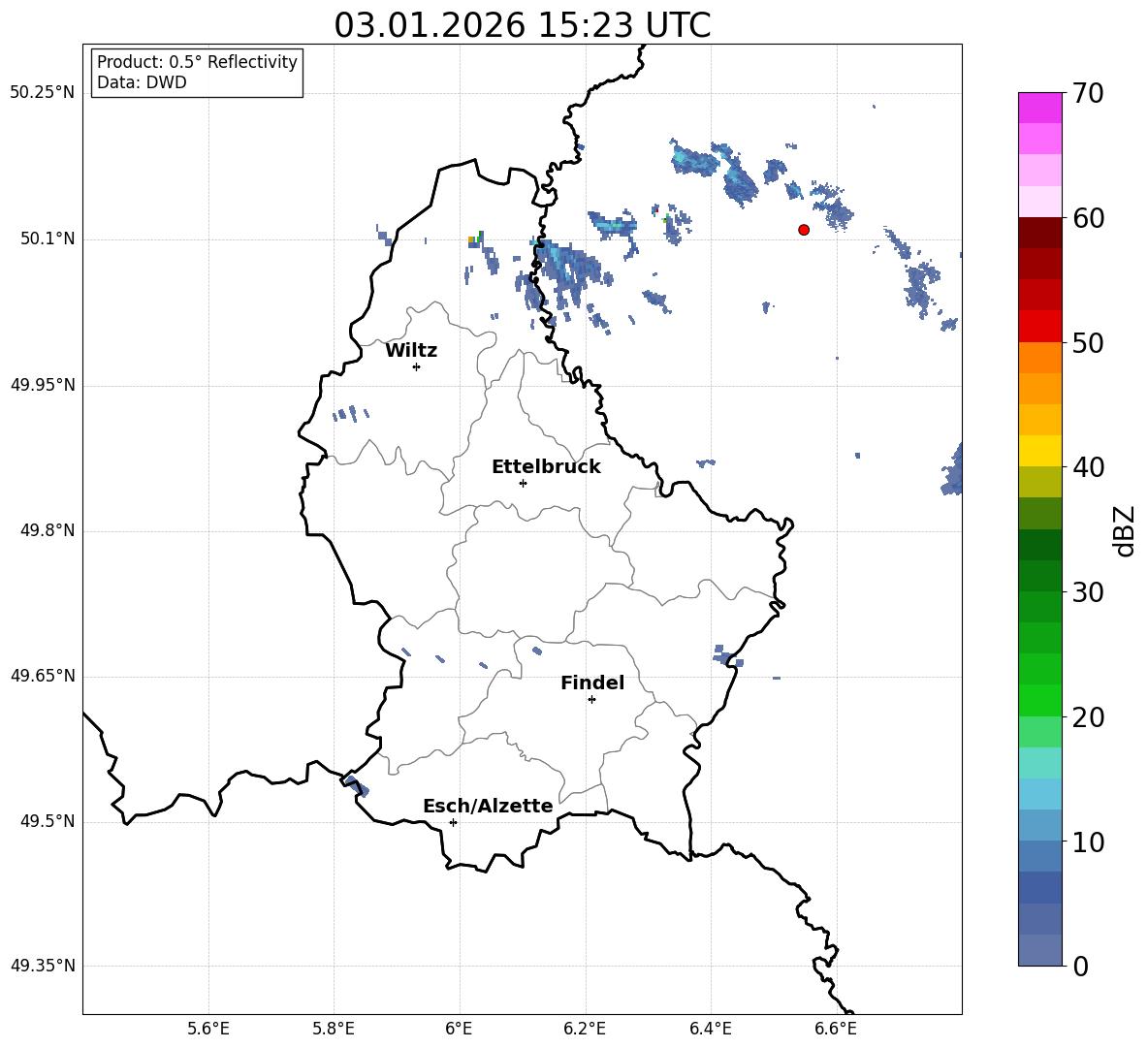Screen dimensions: 1148x1048
Task: Click the colorbar label 60
Action: click(1088, 218)
